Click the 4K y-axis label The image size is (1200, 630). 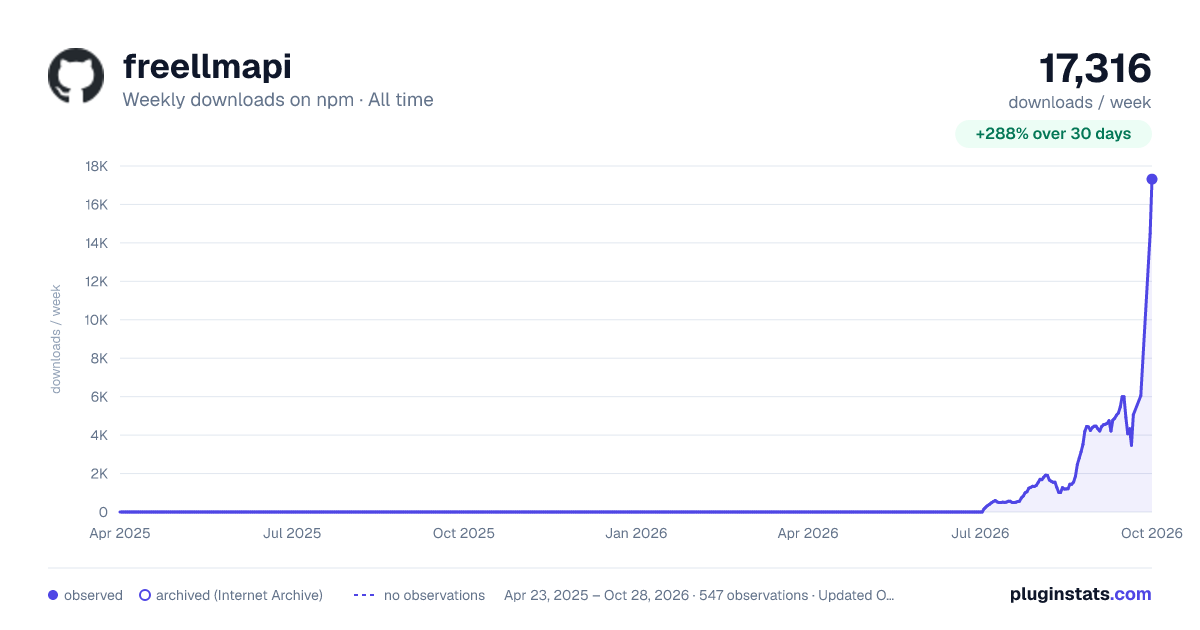[99, 436]
